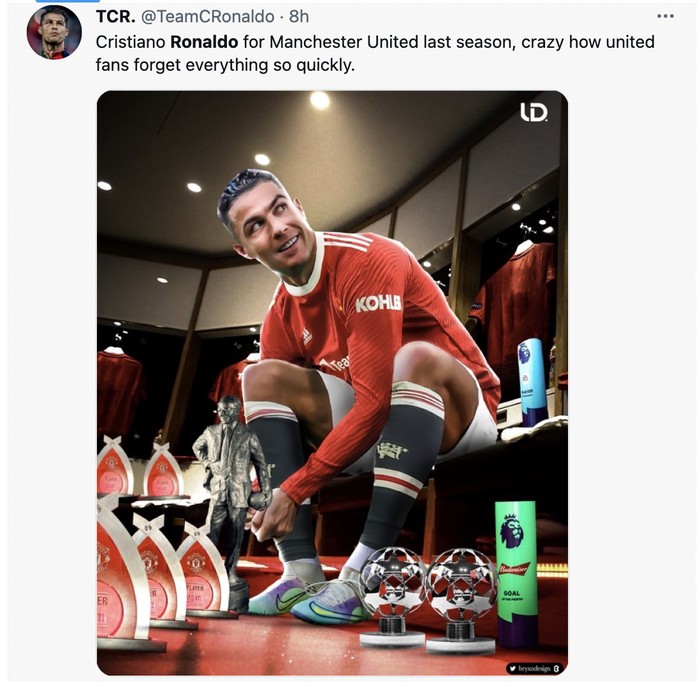
Task: Open the TCR. profile avatar
Action: [54, 33]
